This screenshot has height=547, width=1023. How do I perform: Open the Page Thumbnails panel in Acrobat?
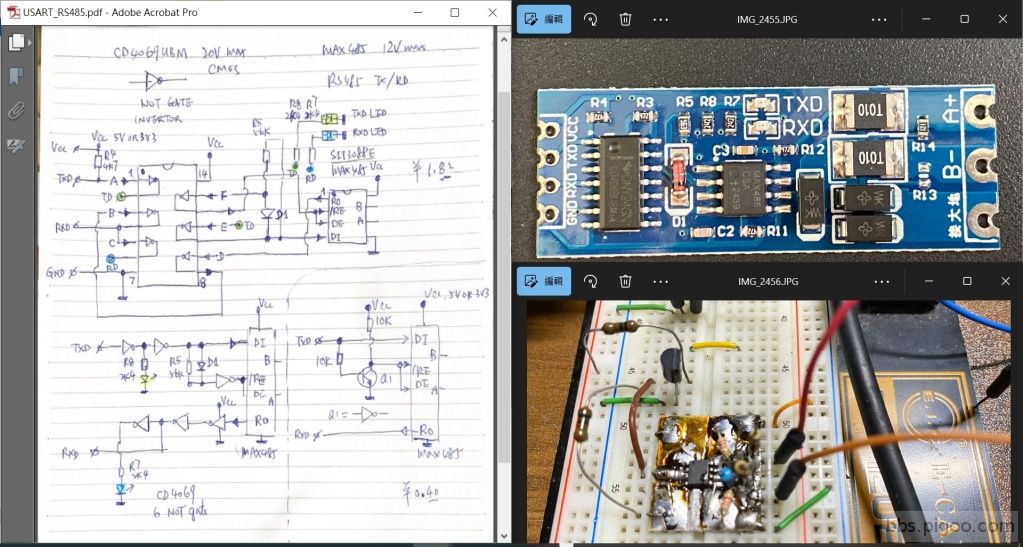tap(16, 43)
